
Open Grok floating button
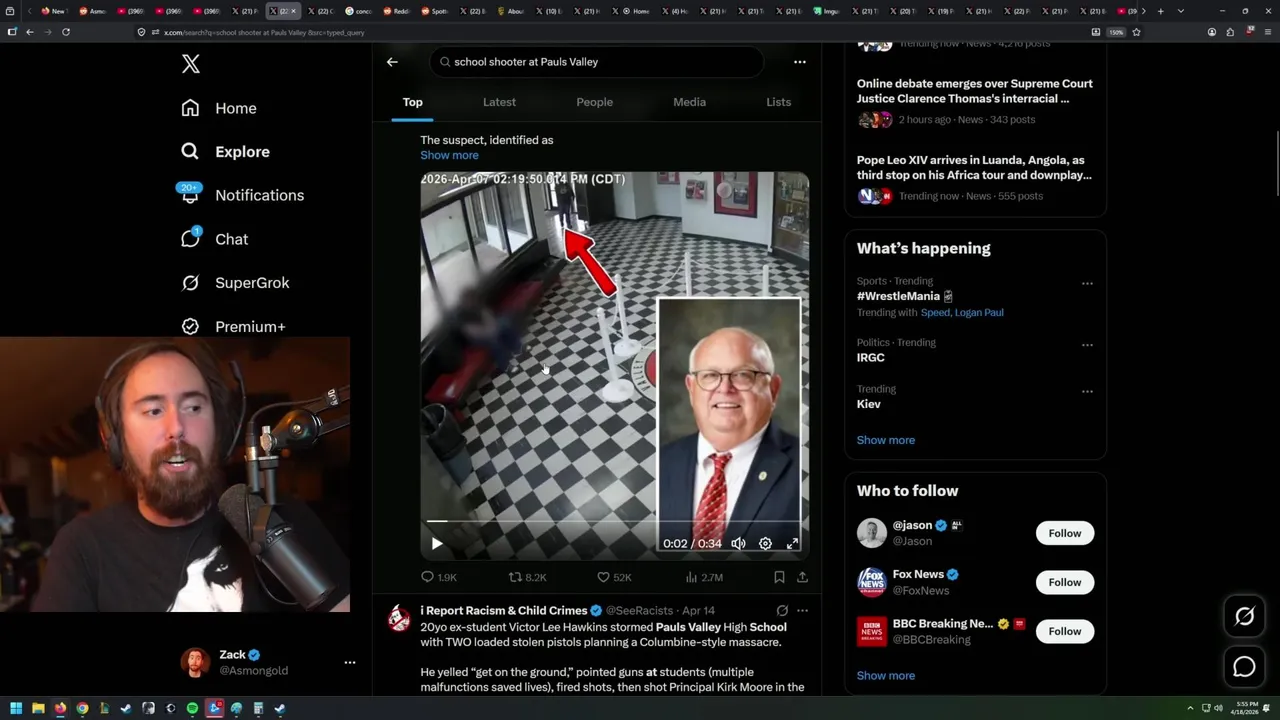(x=1244, y=617)
